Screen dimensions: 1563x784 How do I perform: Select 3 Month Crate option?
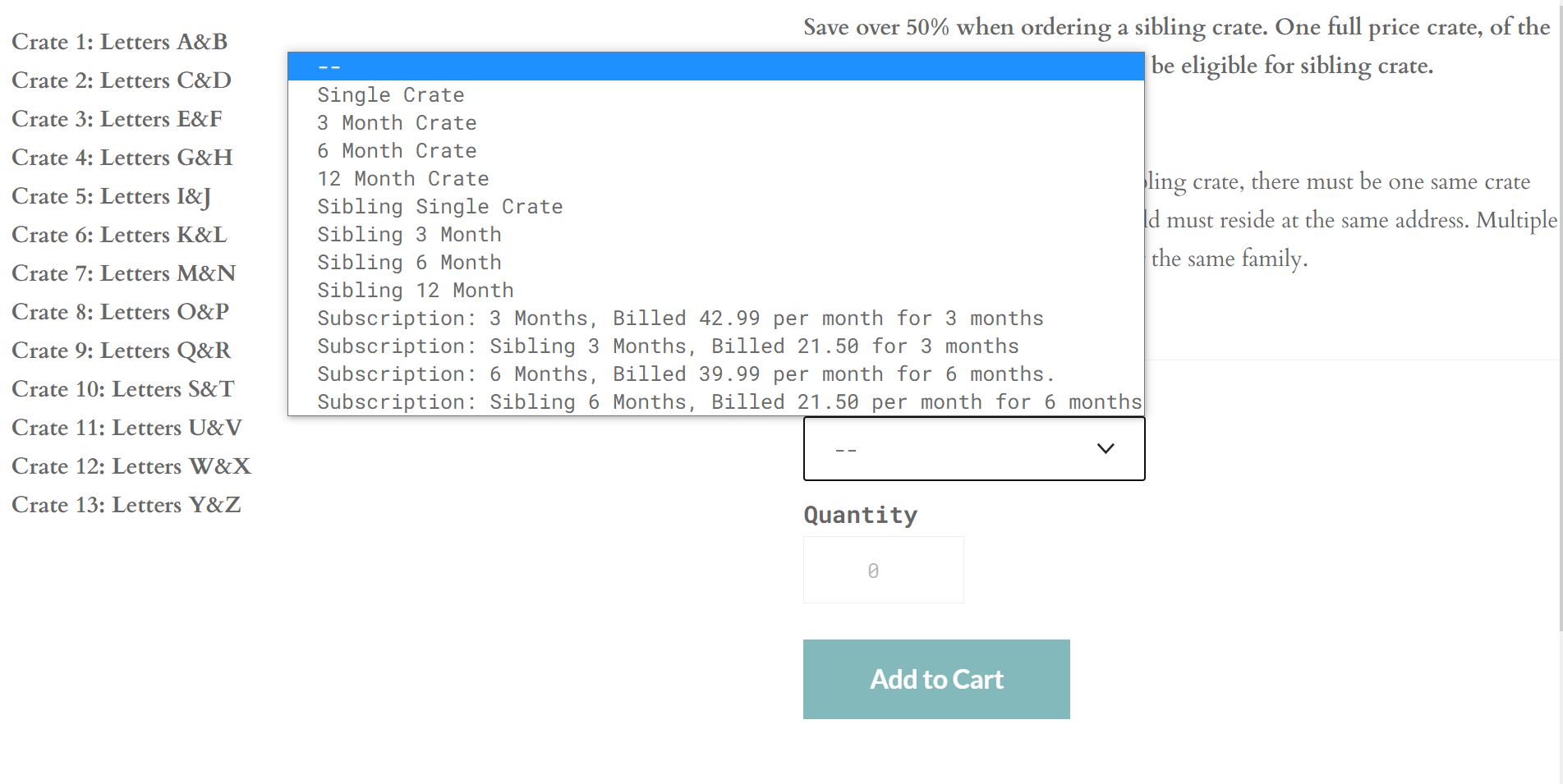tap(397, 123)
